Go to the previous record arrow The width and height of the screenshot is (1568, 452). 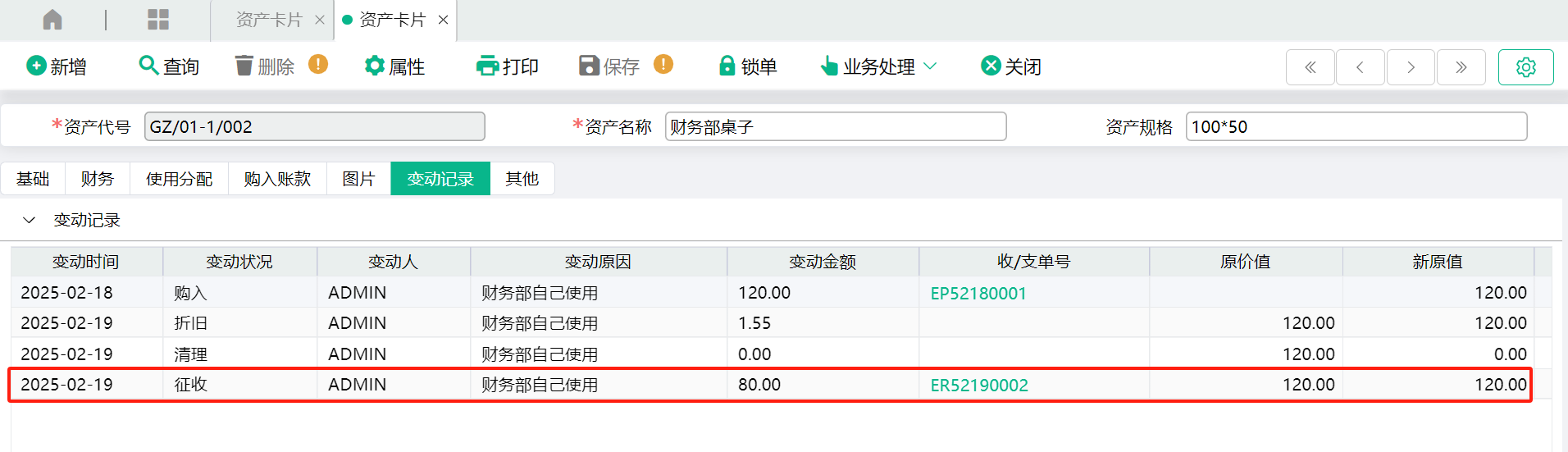coord(1360,67)
